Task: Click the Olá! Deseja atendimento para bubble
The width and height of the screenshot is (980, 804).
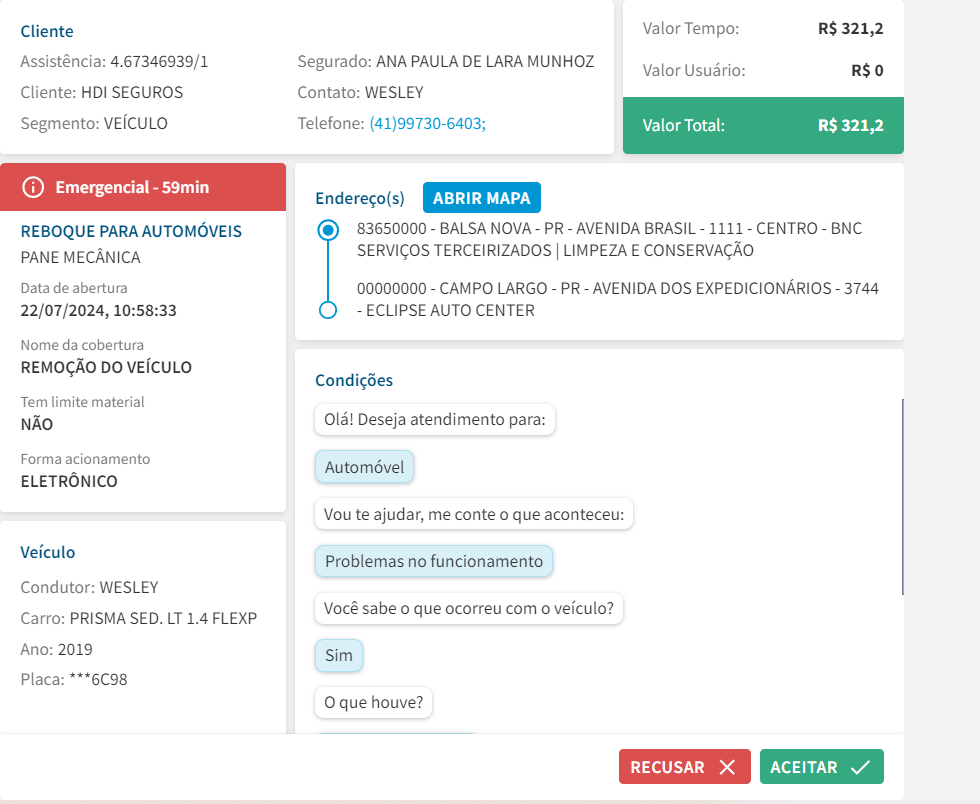Action: tap(434, 420)
